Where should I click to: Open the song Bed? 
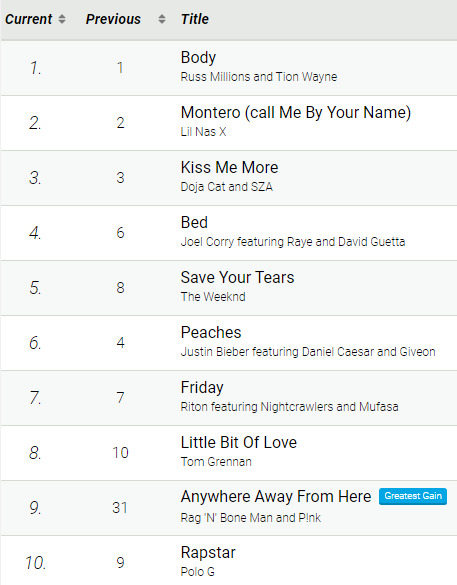[x=194, y=222]
